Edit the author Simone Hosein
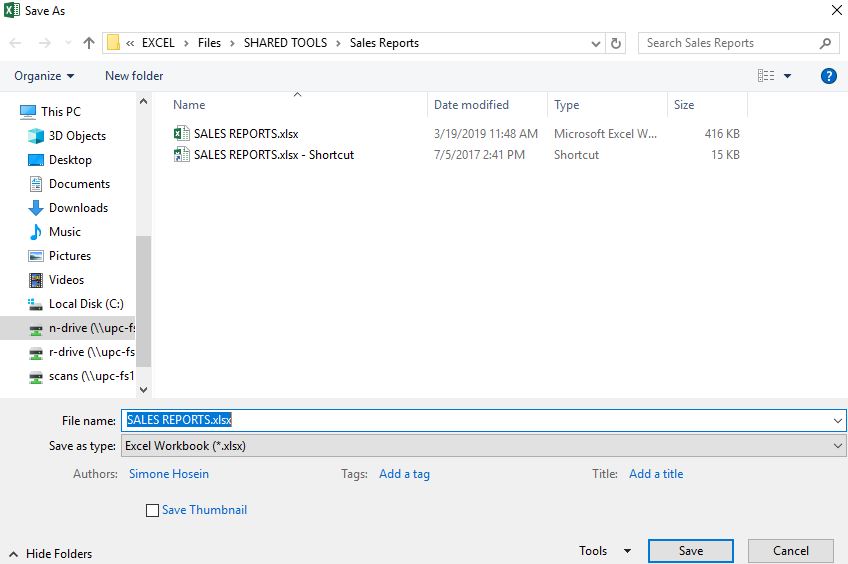Image resolution: width=848 pixels, height=564 pixels. (169, 474)
